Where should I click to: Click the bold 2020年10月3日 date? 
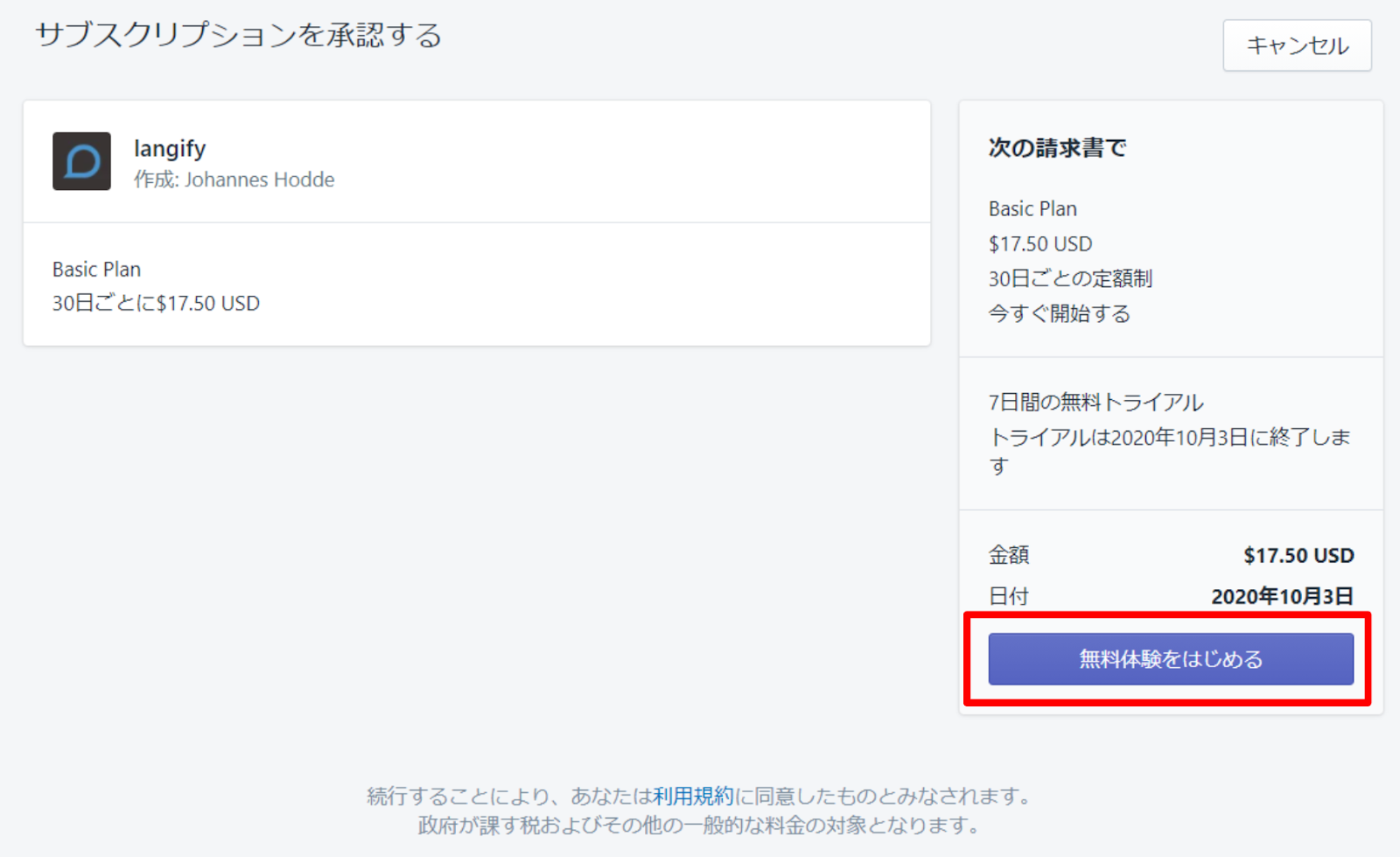click(x=1282, y=596)
